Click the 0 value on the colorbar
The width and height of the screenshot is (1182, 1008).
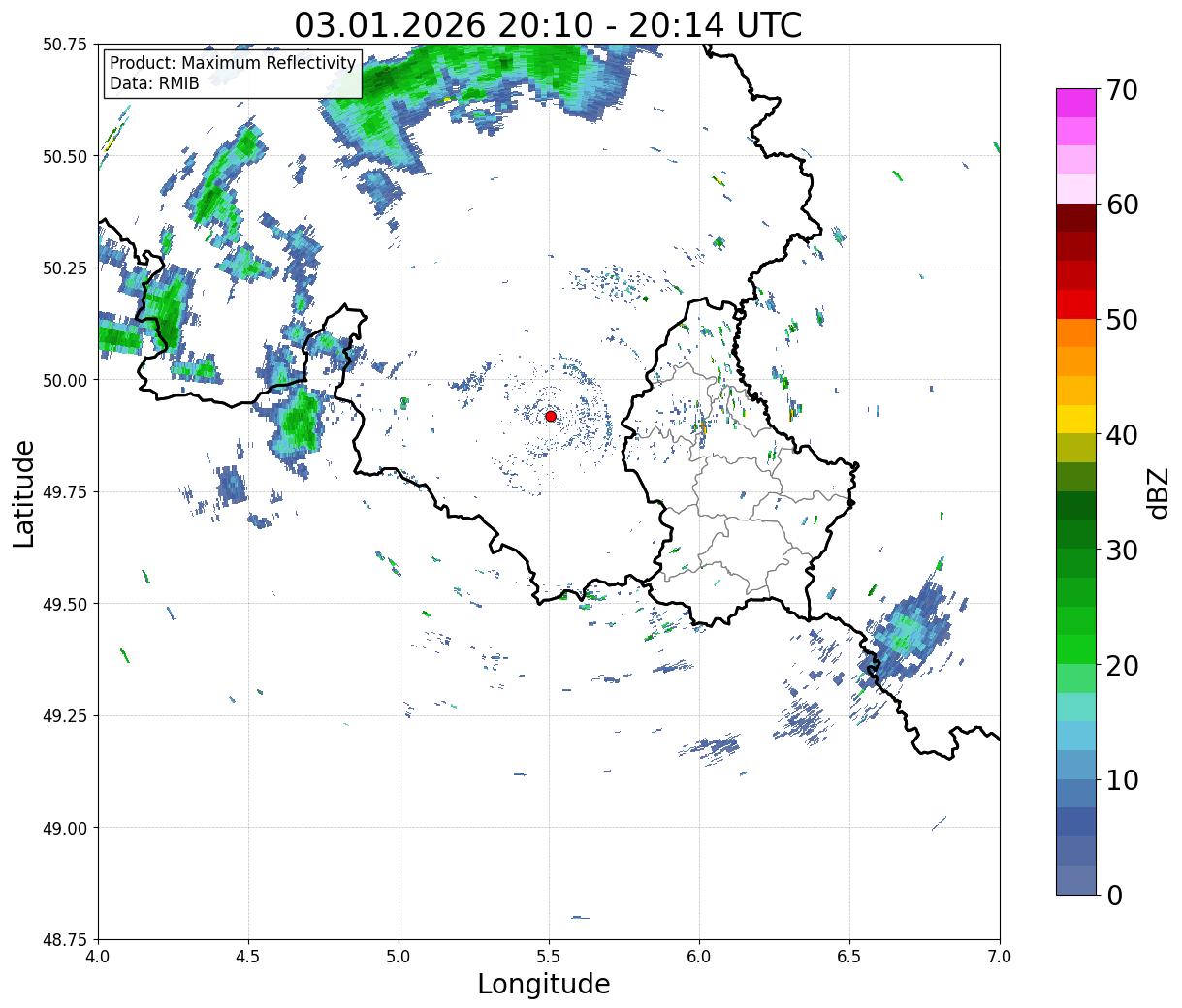point(1113,895)
